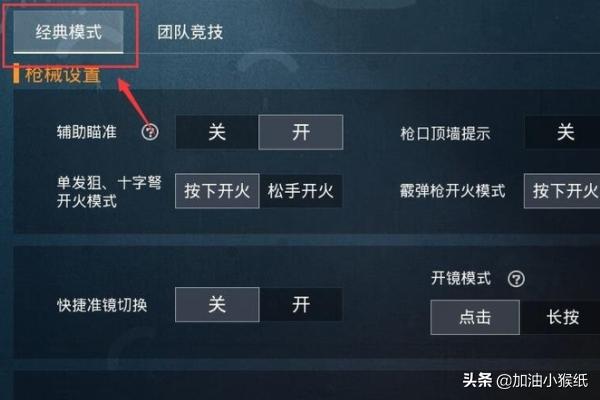Set 快捷准镜切换 to 开

click(301, 305)
